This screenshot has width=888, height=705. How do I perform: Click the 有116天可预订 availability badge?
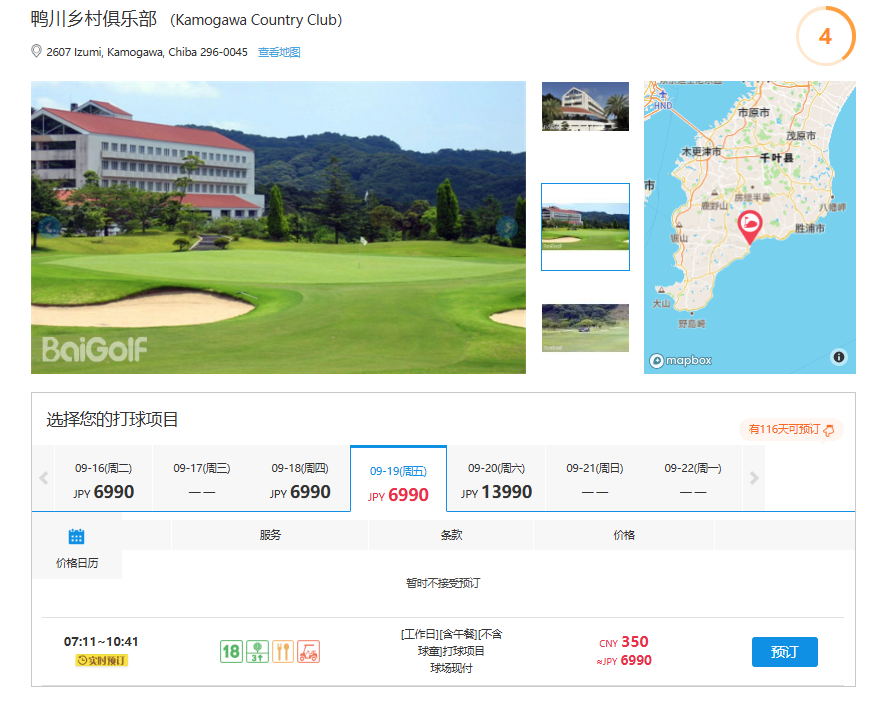(791, 429)
